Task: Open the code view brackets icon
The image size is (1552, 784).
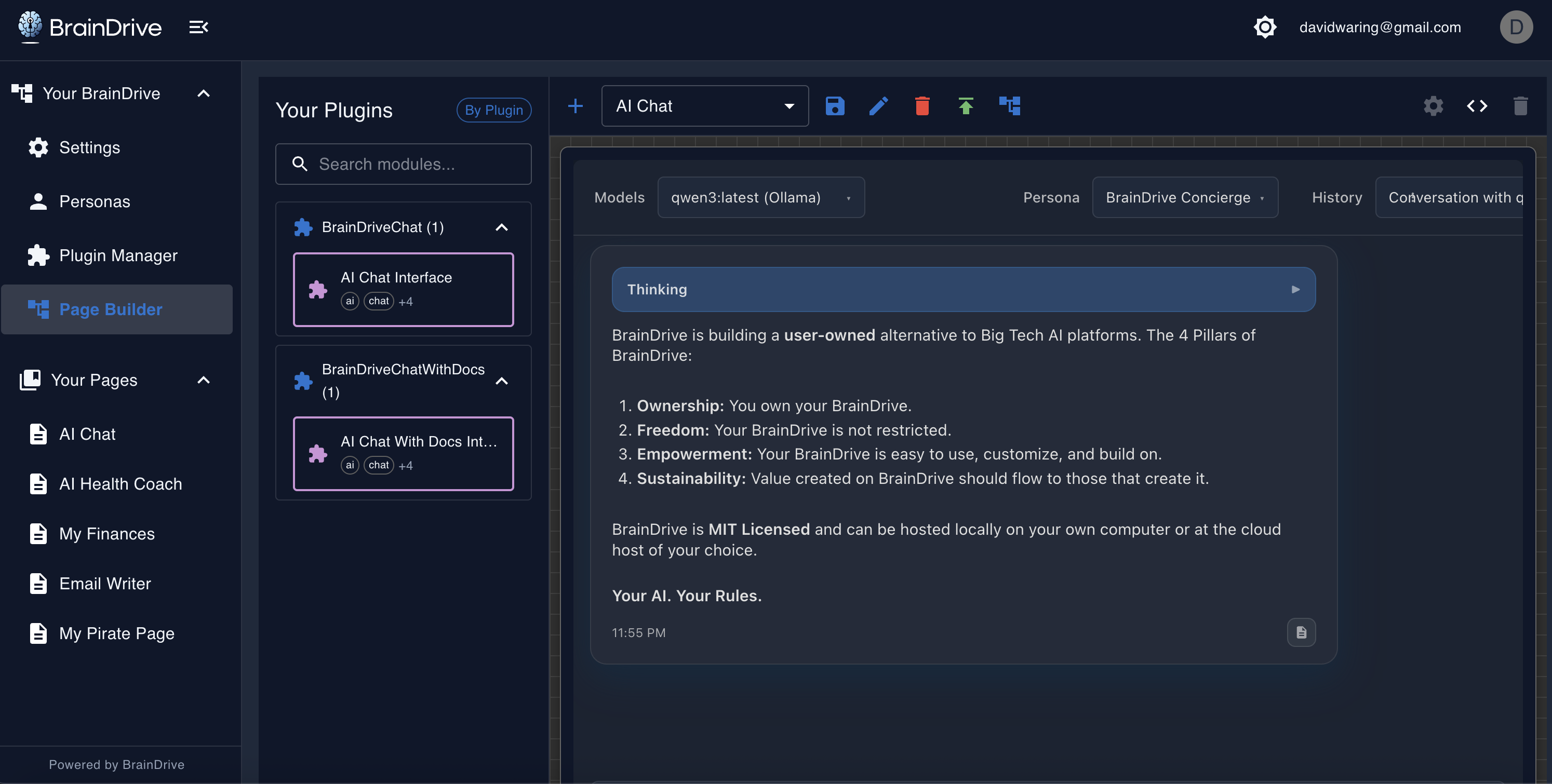Action: tap(1477, 106)
